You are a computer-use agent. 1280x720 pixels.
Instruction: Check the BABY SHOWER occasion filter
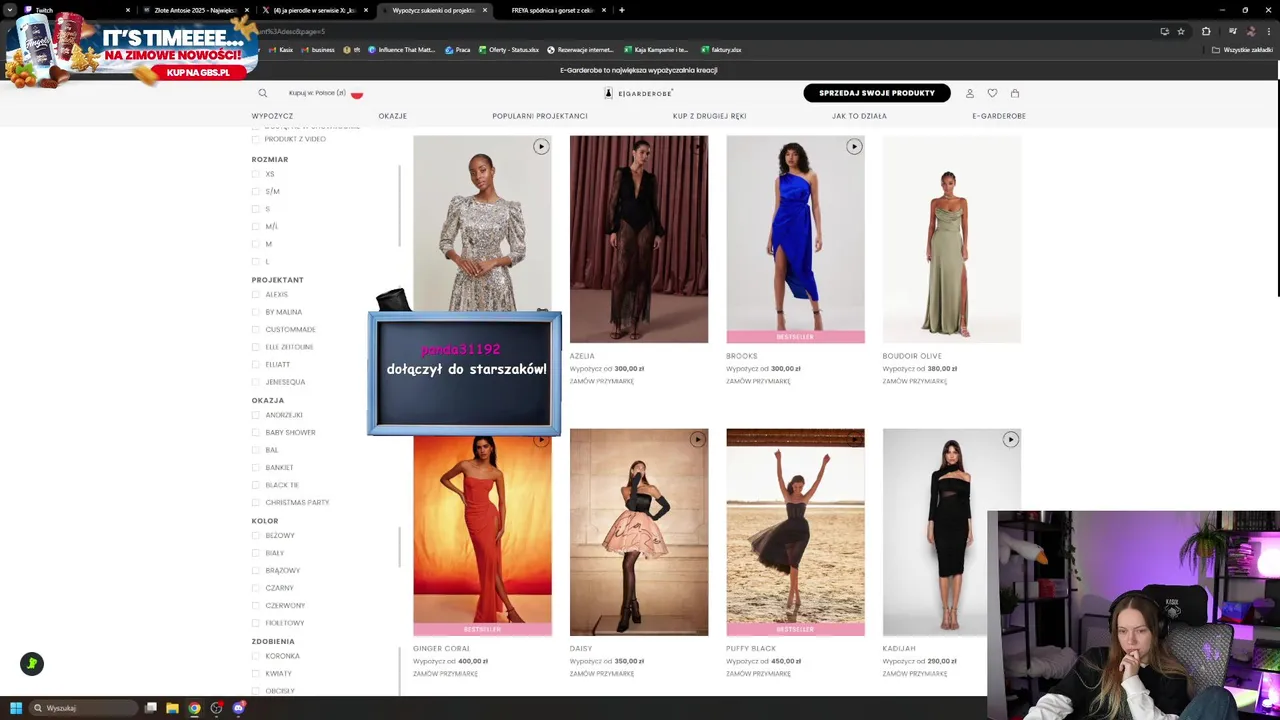[256, 432]
